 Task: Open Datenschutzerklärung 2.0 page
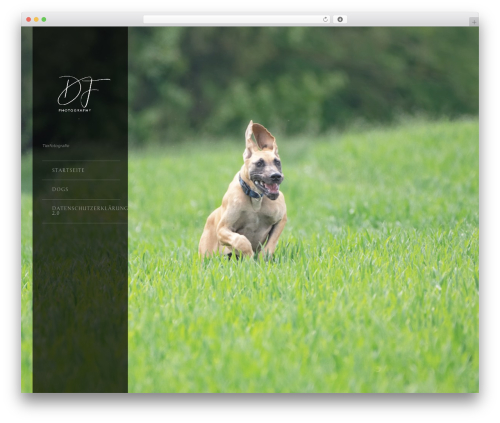click(x=89, y=210)
